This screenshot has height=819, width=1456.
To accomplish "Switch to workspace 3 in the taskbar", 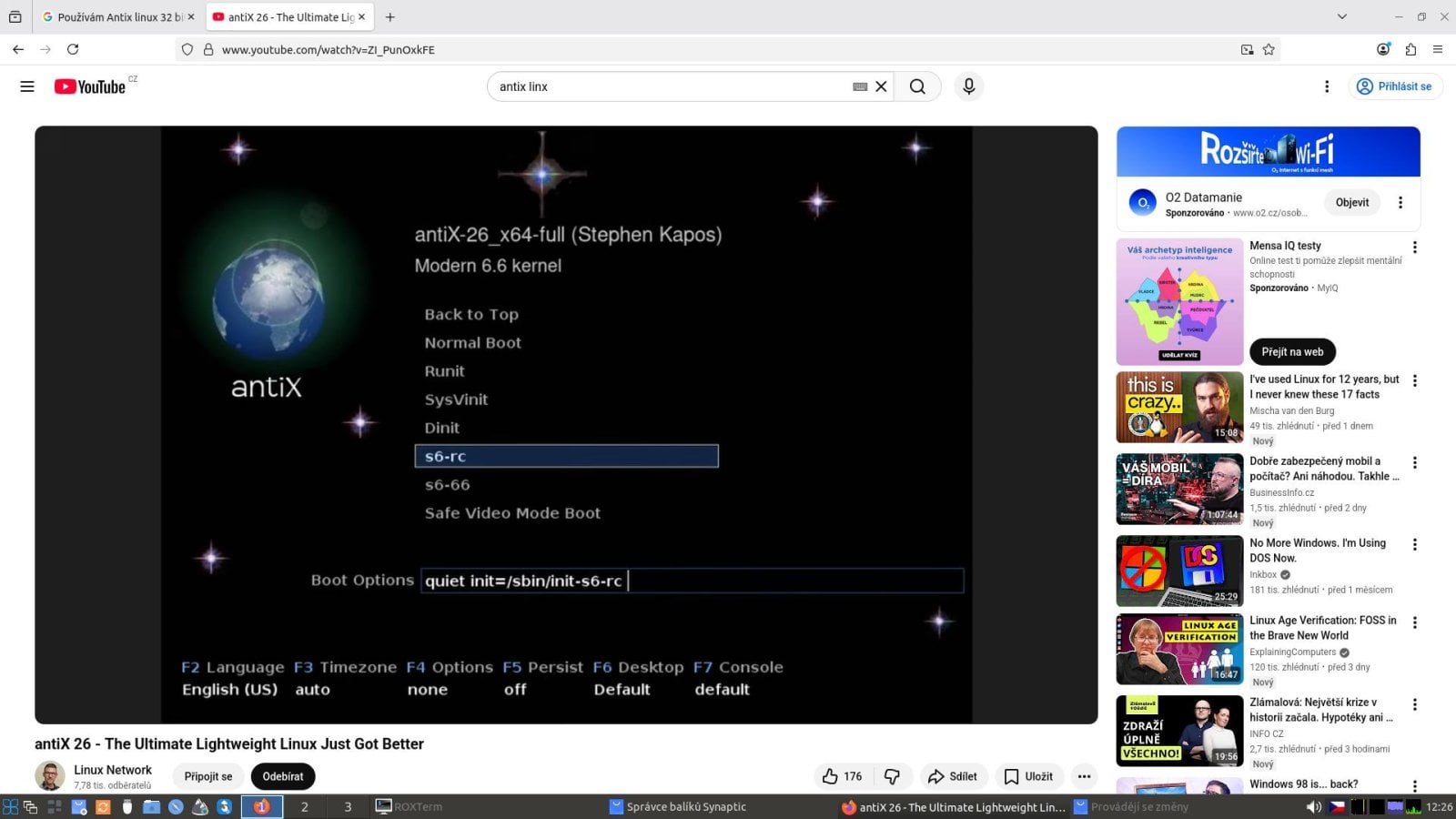I will pos(348,806).
